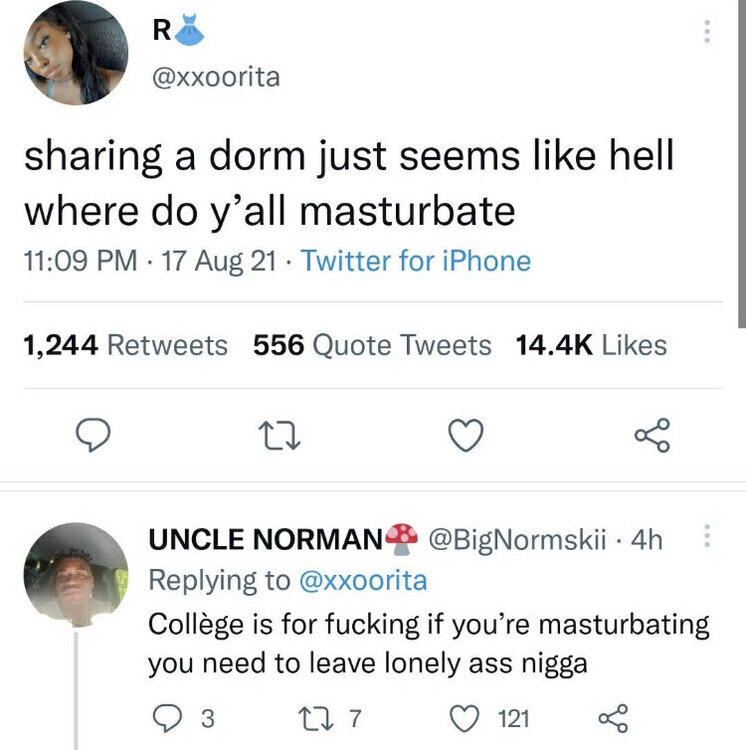Click the @xxoorita handle under author name
This screenshot has width=746, height=750.
tap(215, 76)
